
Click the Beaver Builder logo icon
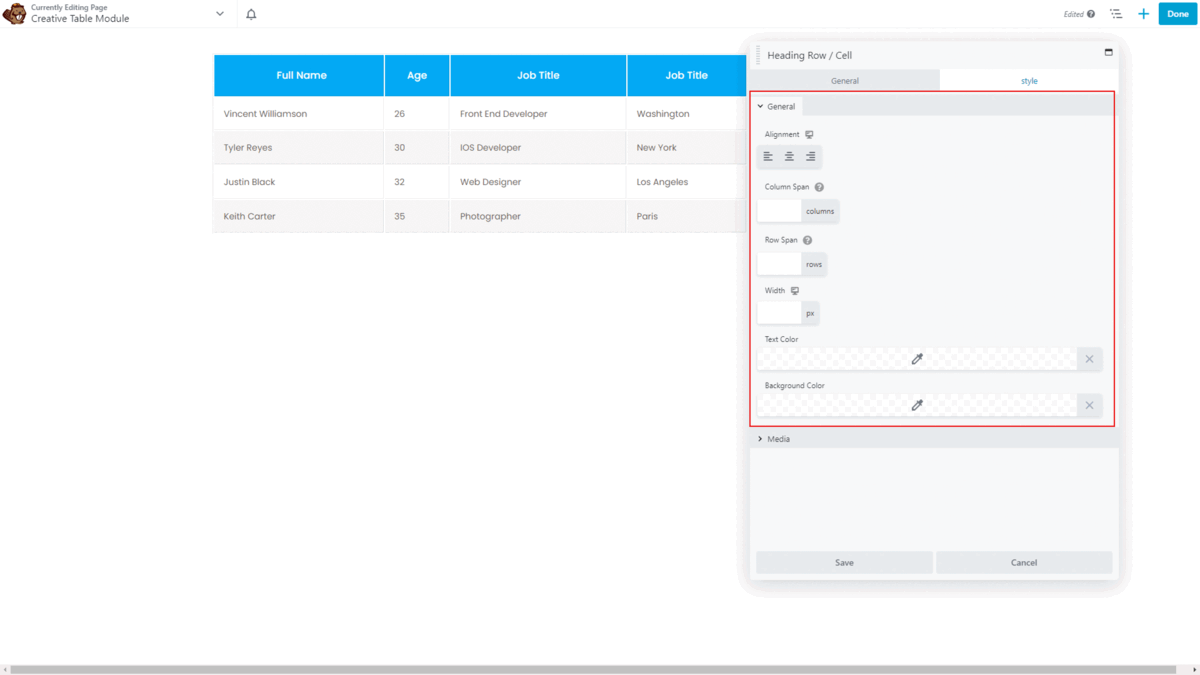[x=14, y=13]
